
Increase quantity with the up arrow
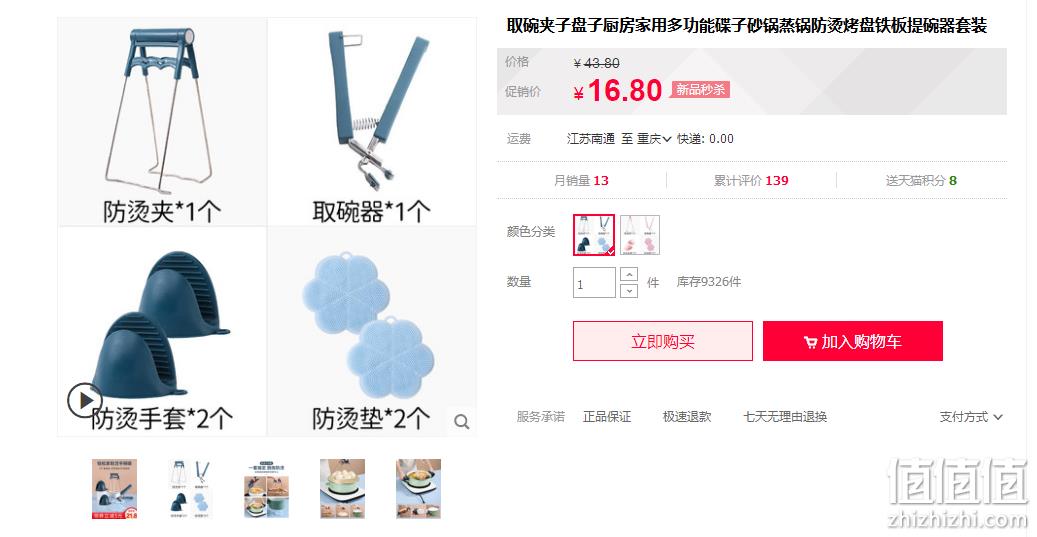(x=629, y=274)
